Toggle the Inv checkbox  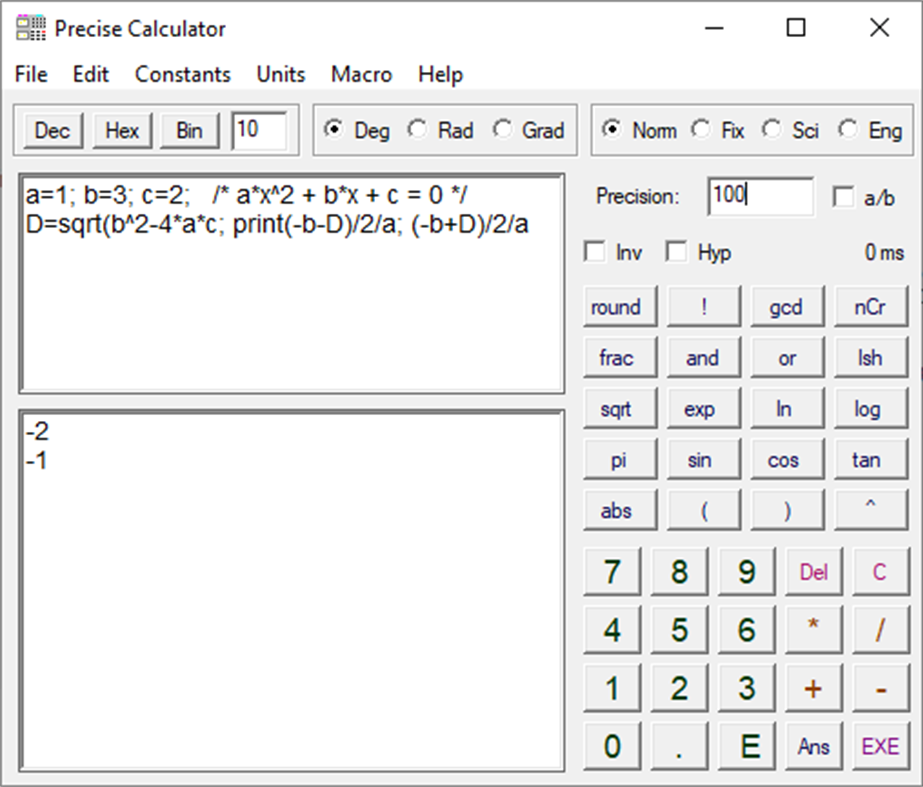(x=596, y=252)
